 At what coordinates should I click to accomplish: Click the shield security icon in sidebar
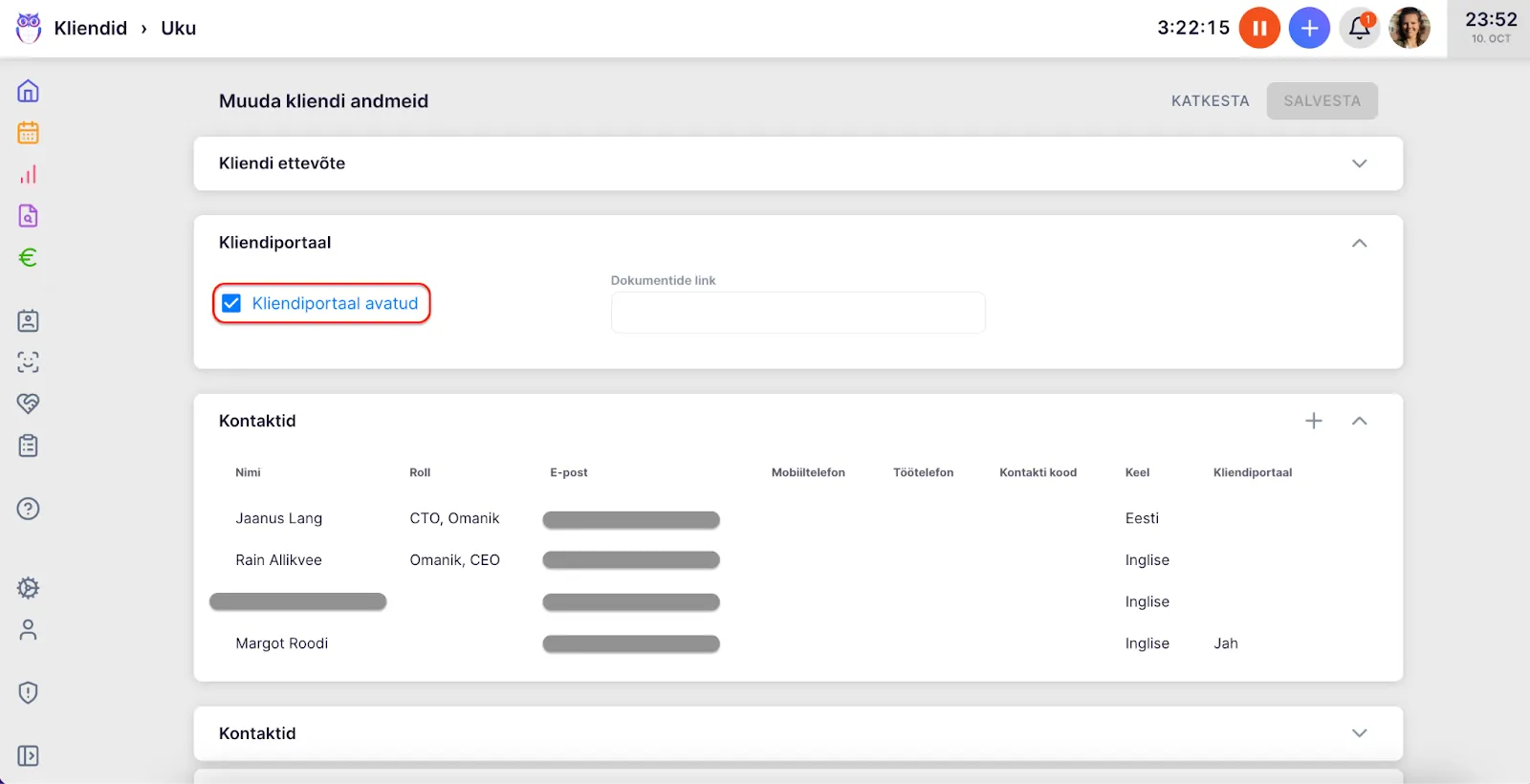(x=29, y=692)
